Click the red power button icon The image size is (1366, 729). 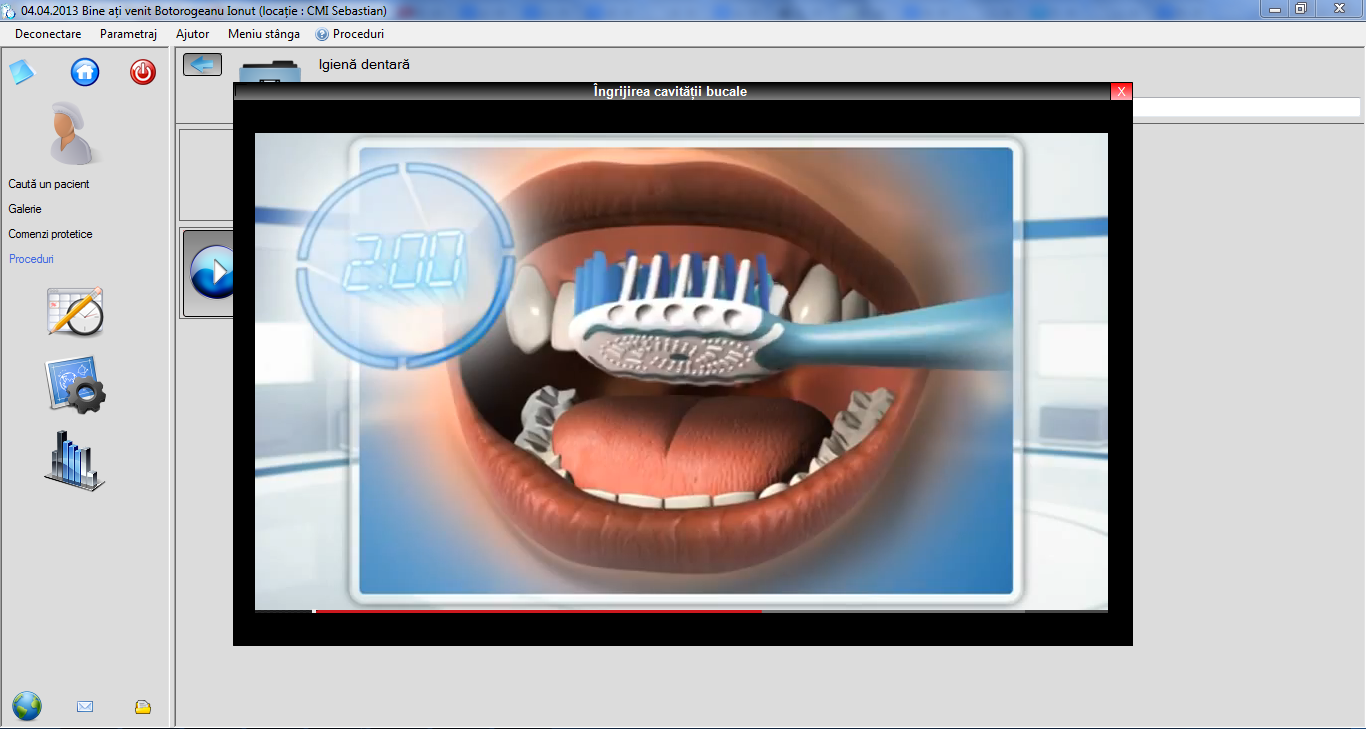coord(143,72)
